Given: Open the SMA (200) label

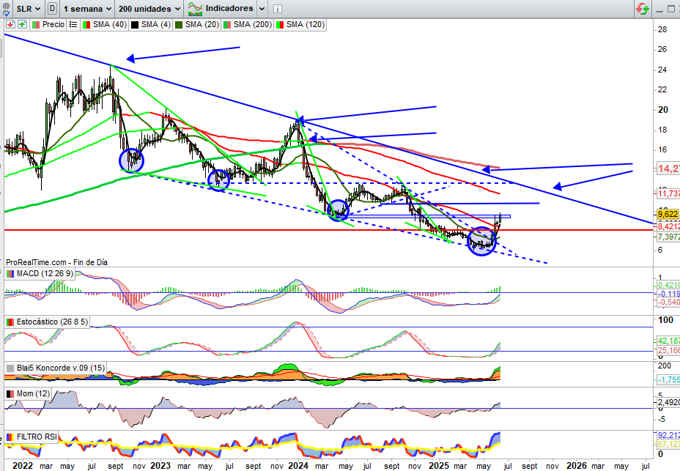Looking at the screenshot, I should [252, 25].
